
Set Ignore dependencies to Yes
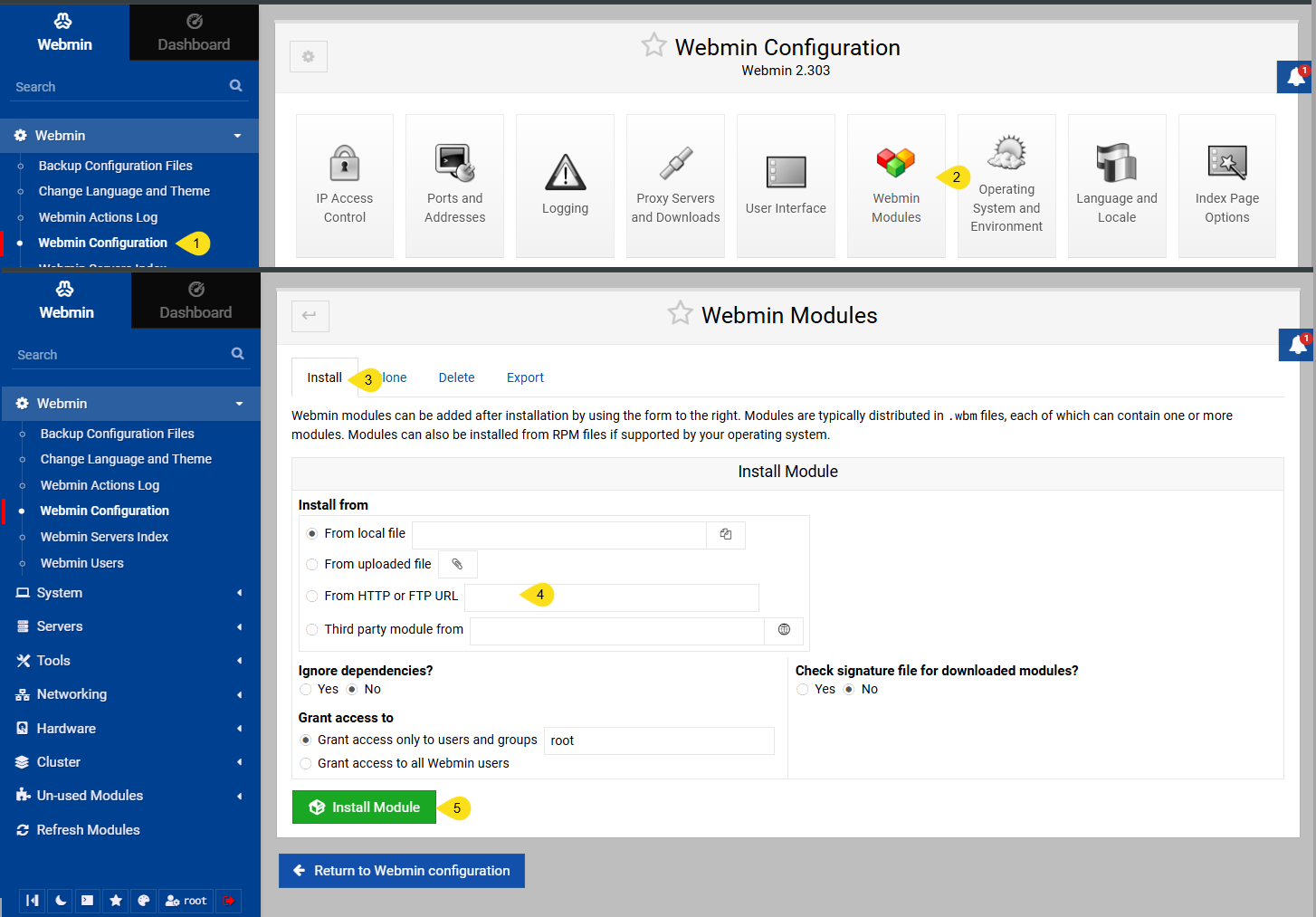pos(306,690)
